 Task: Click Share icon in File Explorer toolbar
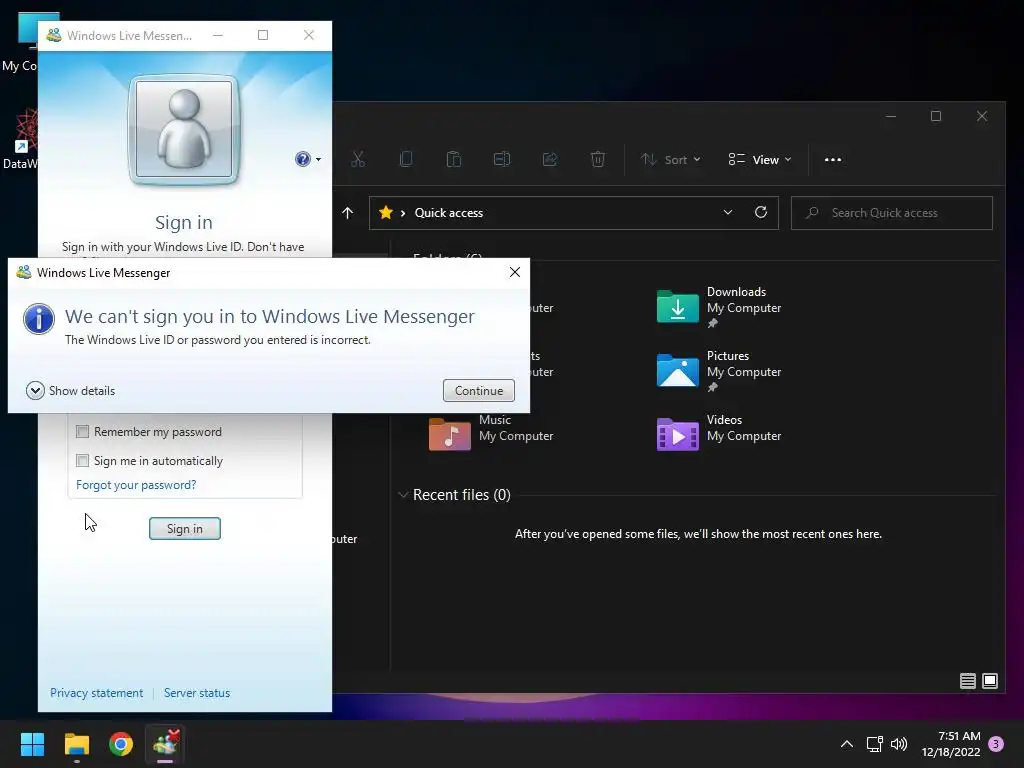[550, 159]
